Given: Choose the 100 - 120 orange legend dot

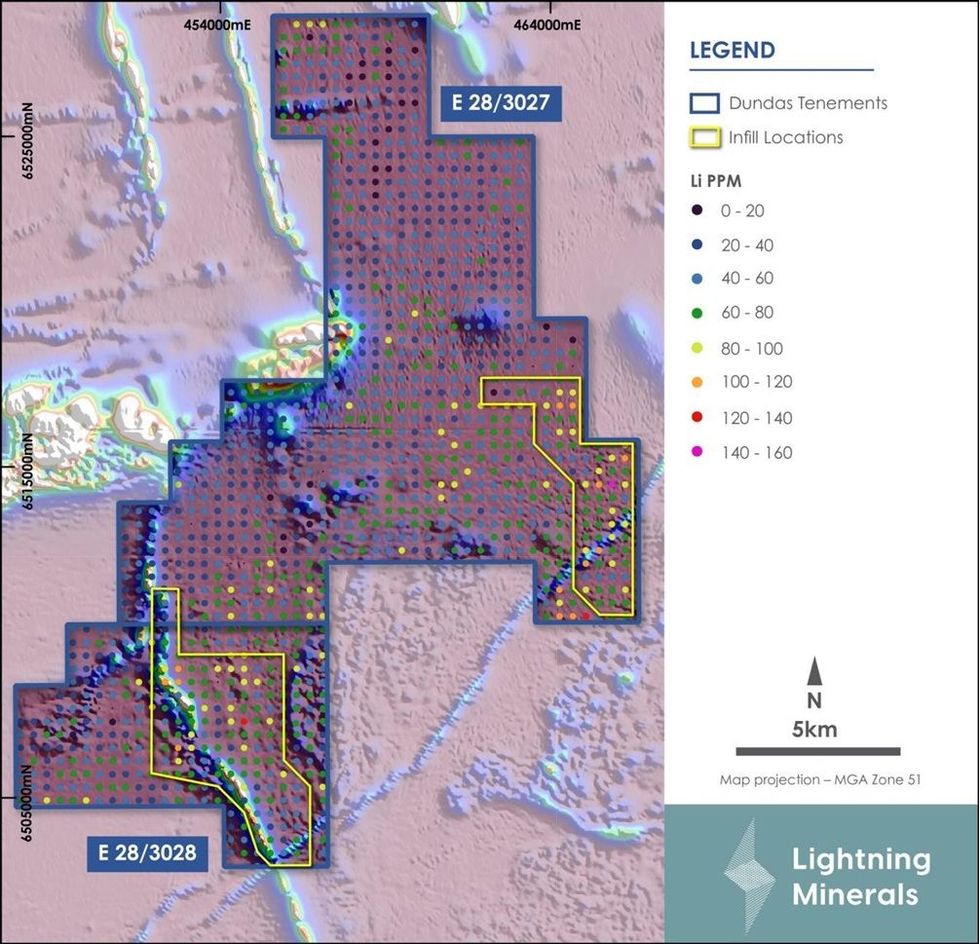Looking at the screenshot, I should (x=698, y=382).
